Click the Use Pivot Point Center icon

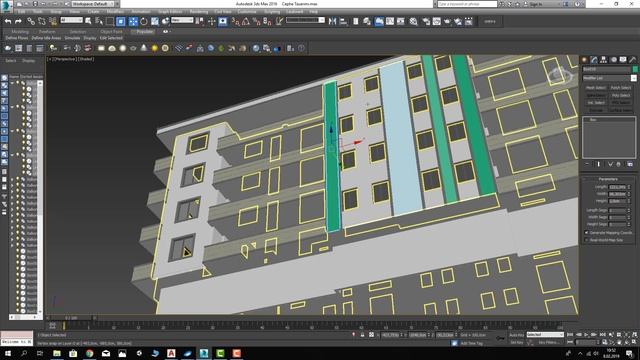pyautogui.click(x=200, y=21)
